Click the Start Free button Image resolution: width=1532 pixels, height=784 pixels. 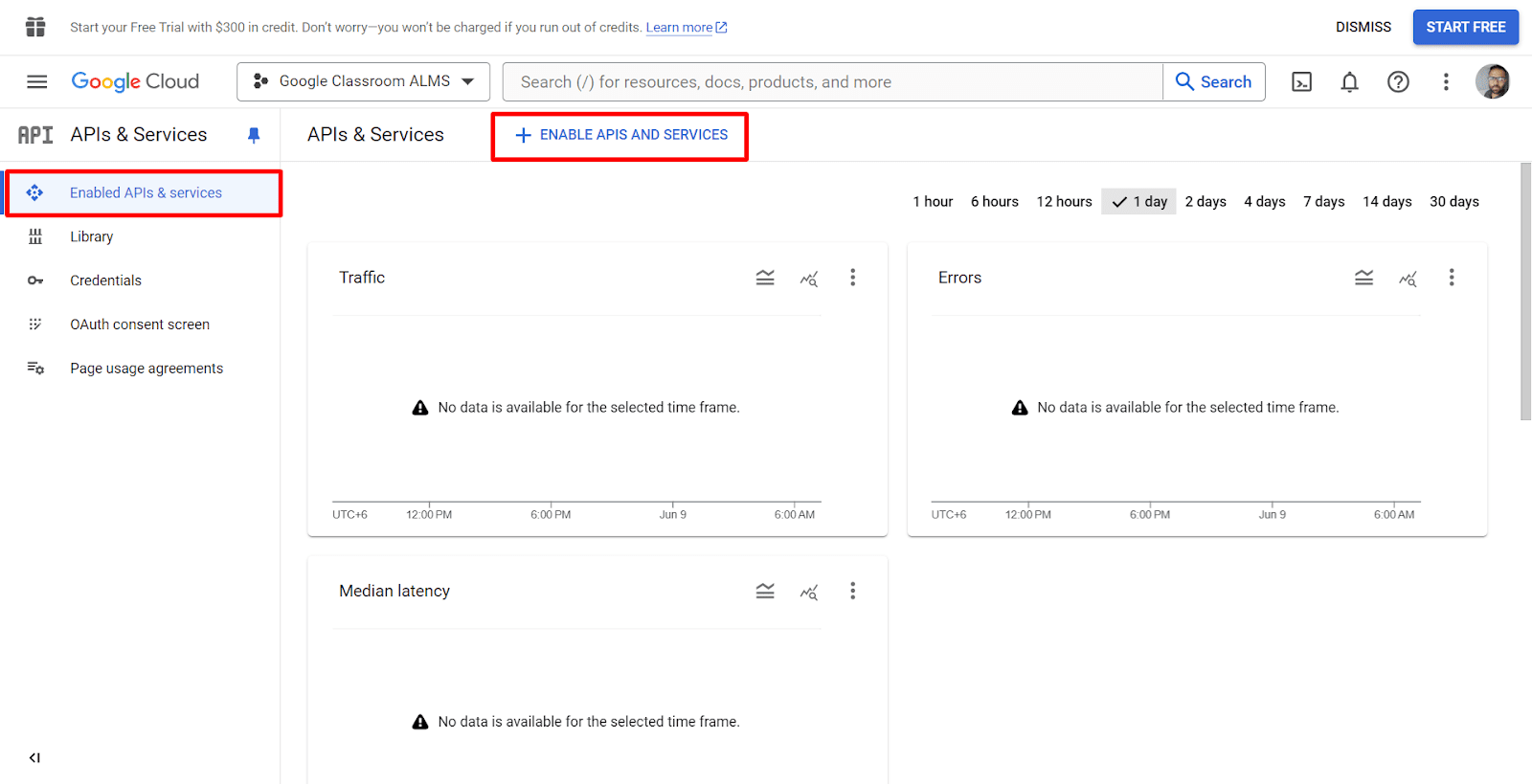(1465, 27)
